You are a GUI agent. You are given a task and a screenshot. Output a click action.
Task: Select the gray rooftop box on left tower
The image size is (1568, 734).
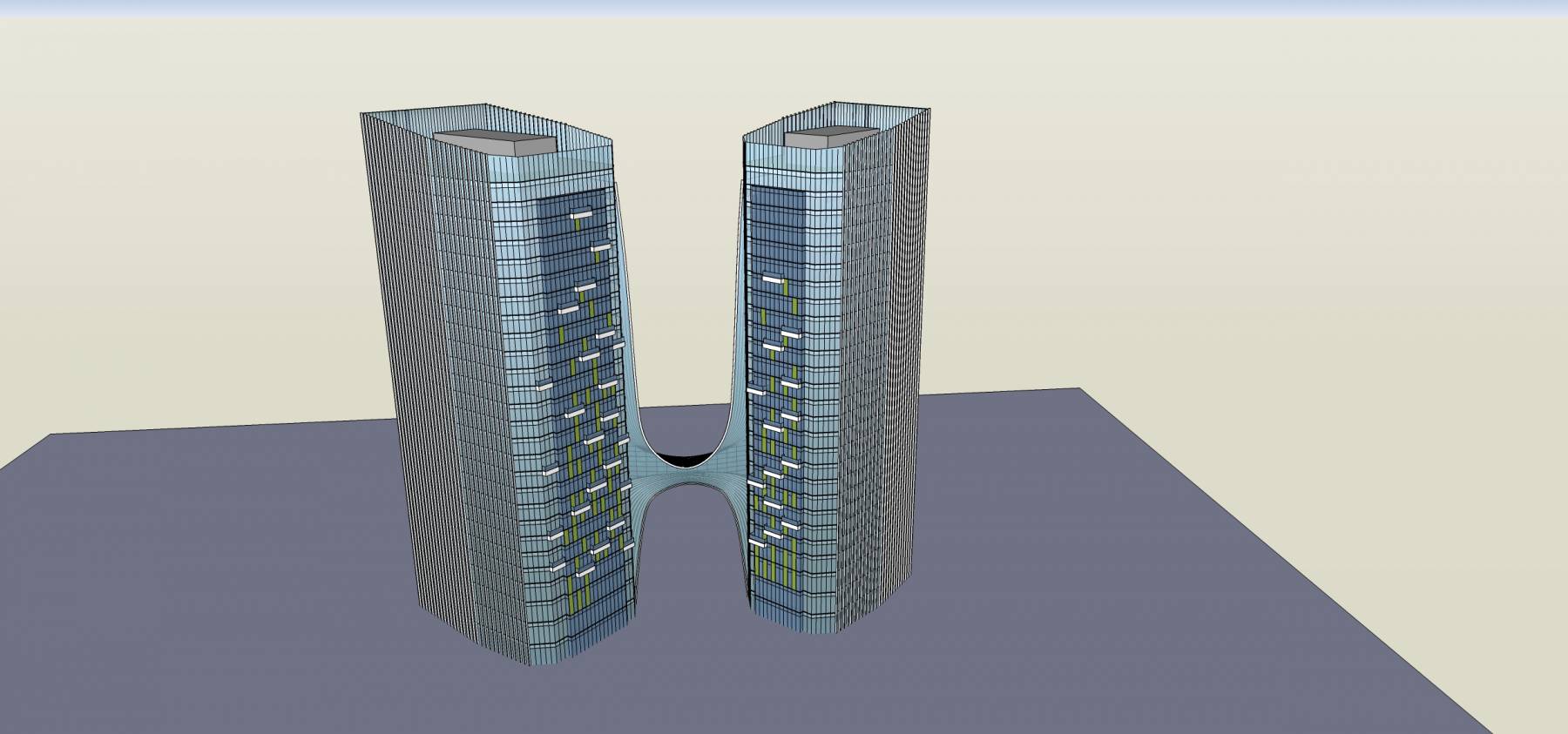click(x=494, y=144)
